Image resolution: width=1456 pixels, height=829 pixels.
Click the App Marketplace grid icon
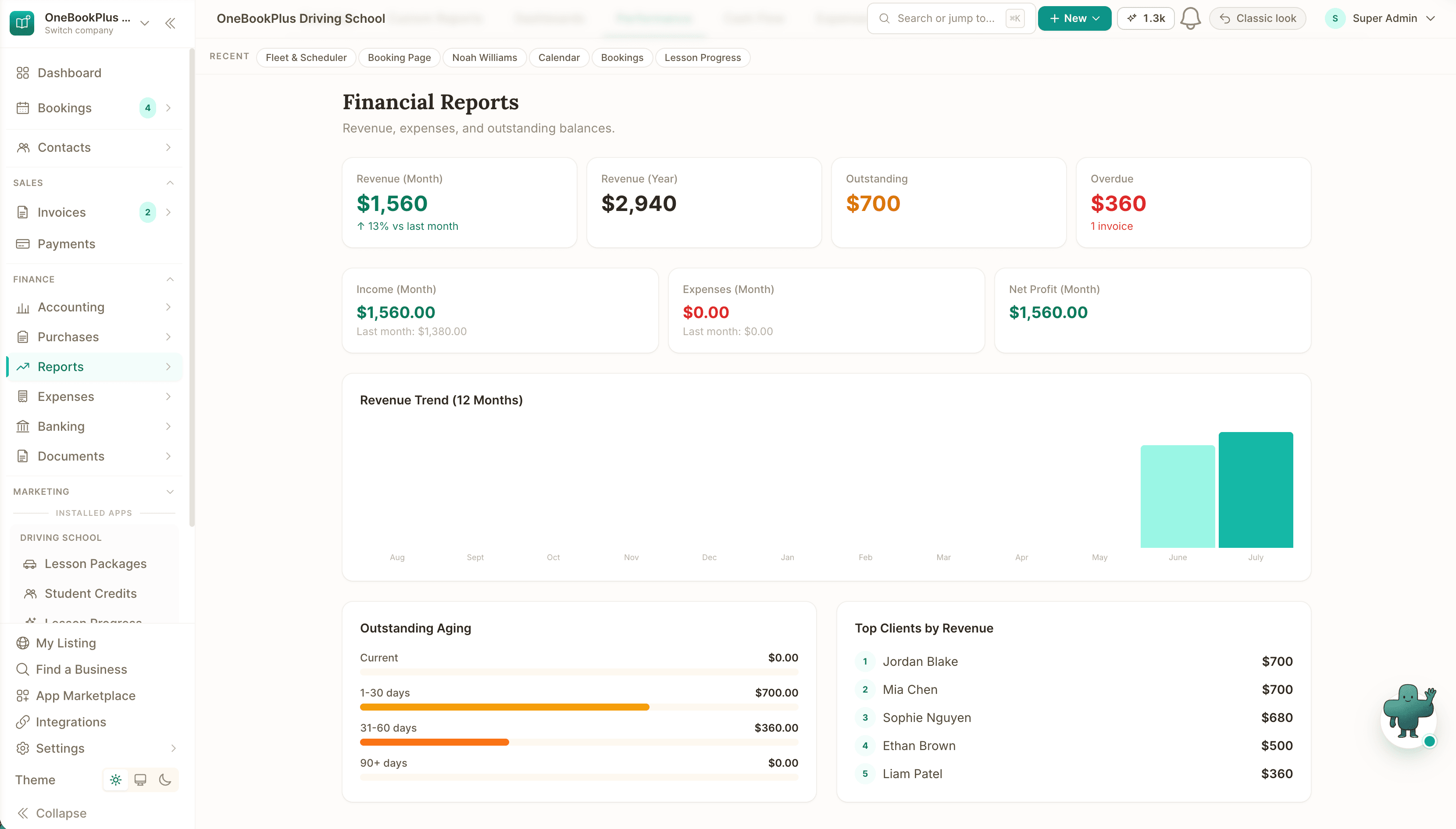[x=23, y=696]
